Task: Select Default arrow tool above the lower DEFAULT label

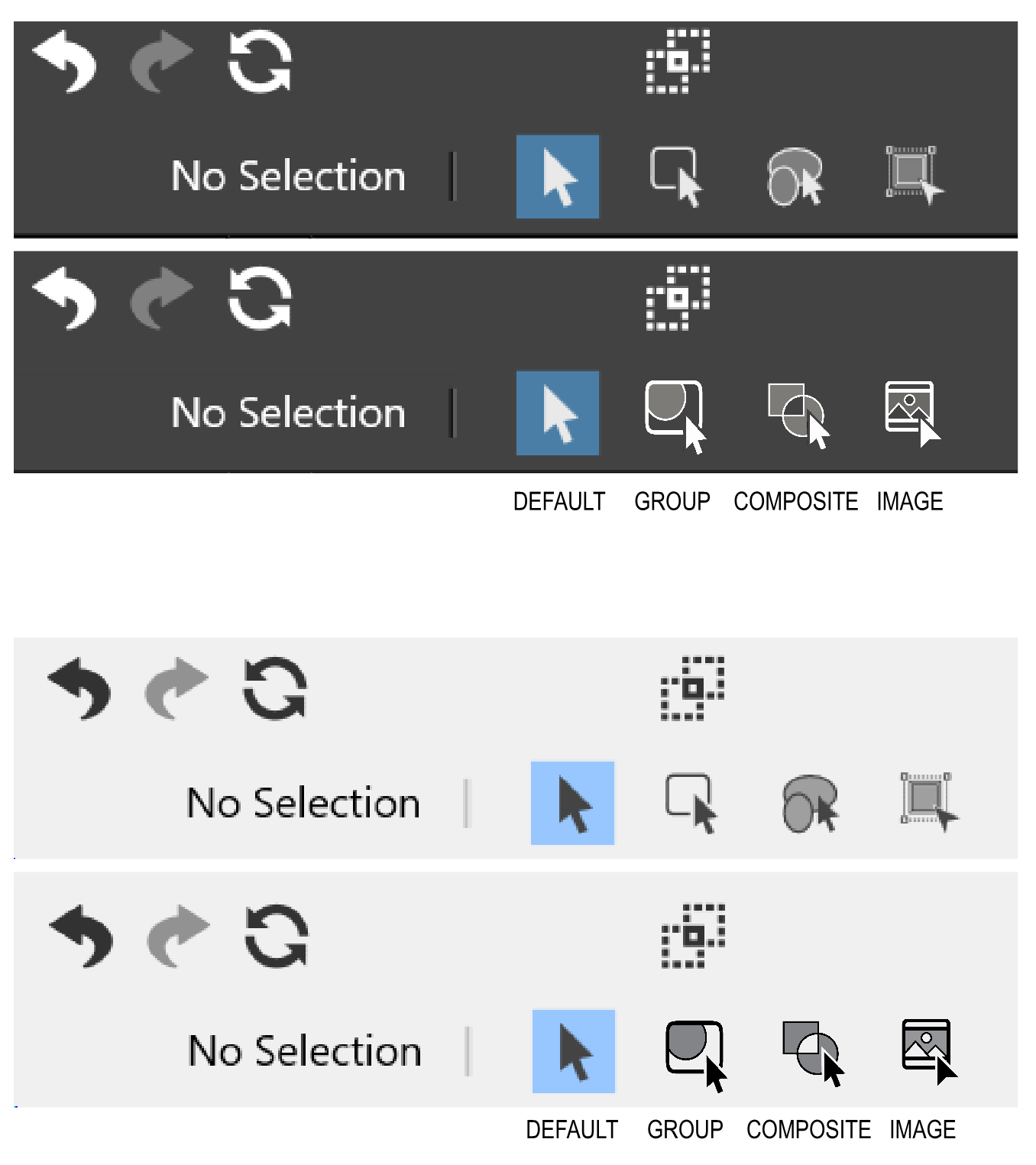Action: click(574, 1051)
